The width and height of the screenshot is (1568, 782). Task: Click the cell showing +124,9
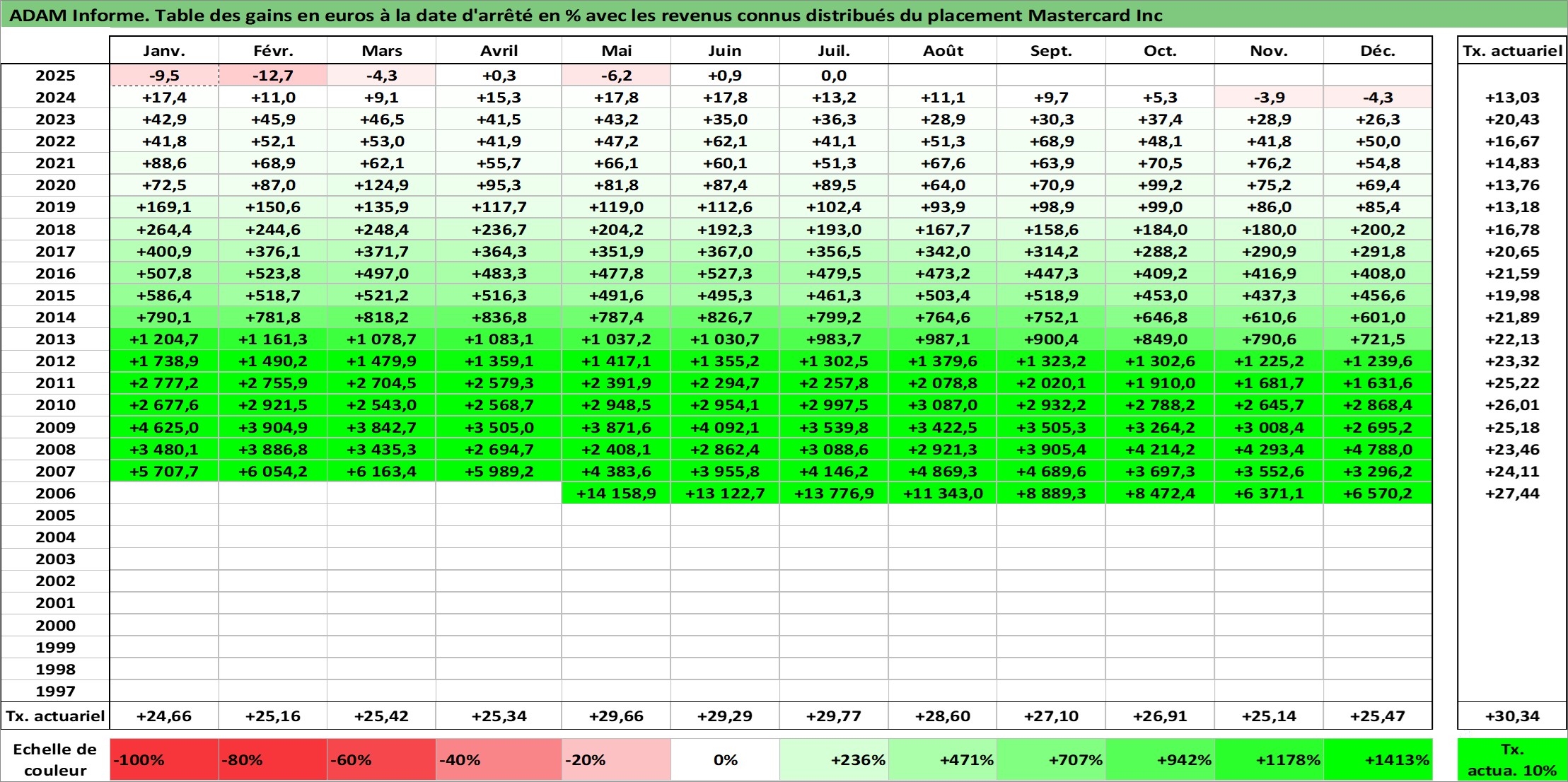tap(382, 185)
